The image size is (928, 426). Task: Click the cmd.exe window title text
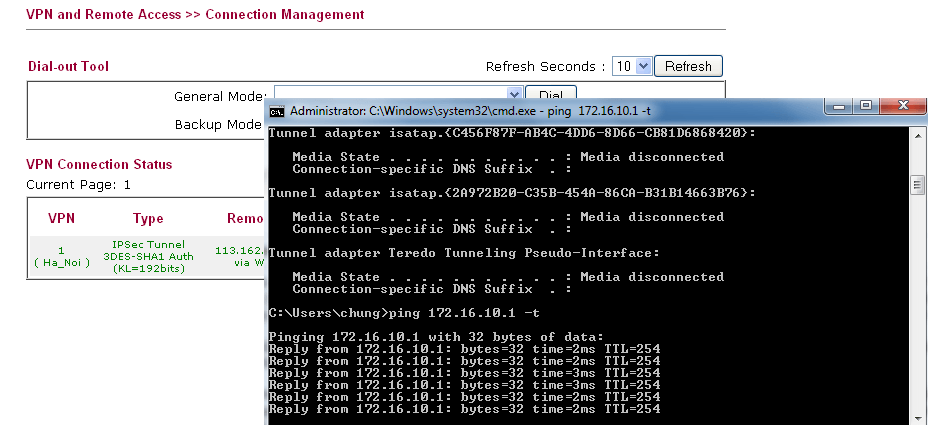[x=471, y=111]
